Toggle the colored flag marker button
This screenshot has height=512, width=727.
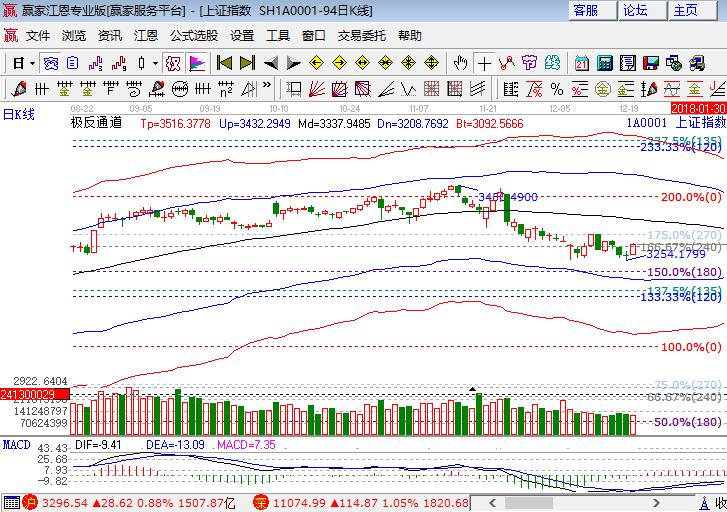(x=197, y=63)
